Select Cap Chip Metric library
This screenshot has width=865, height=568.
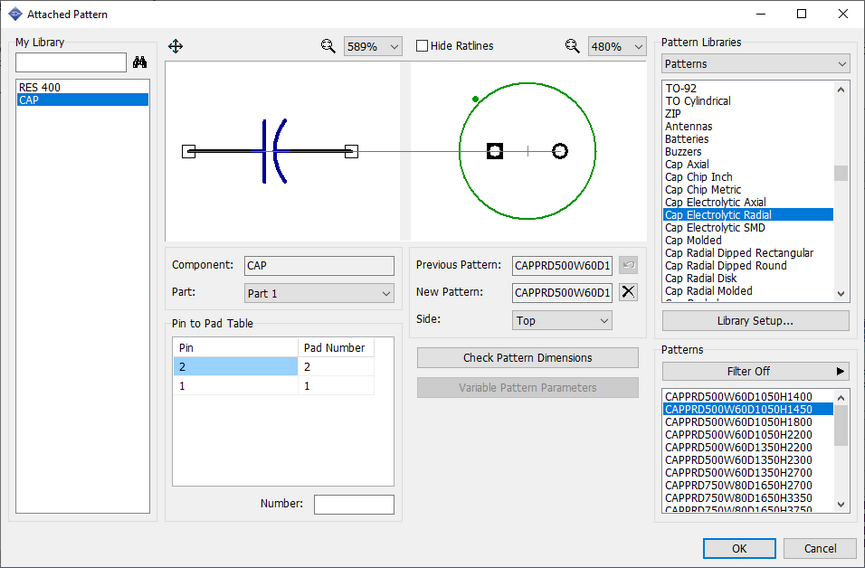(x=748, y=190)
